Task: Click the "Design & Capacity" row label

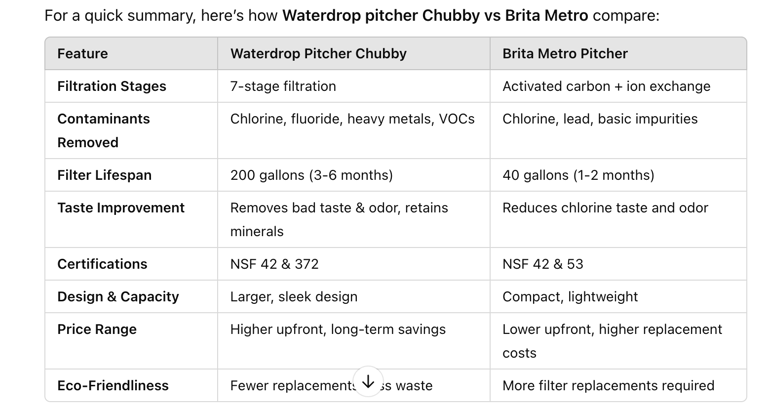Action: [118, 297]
